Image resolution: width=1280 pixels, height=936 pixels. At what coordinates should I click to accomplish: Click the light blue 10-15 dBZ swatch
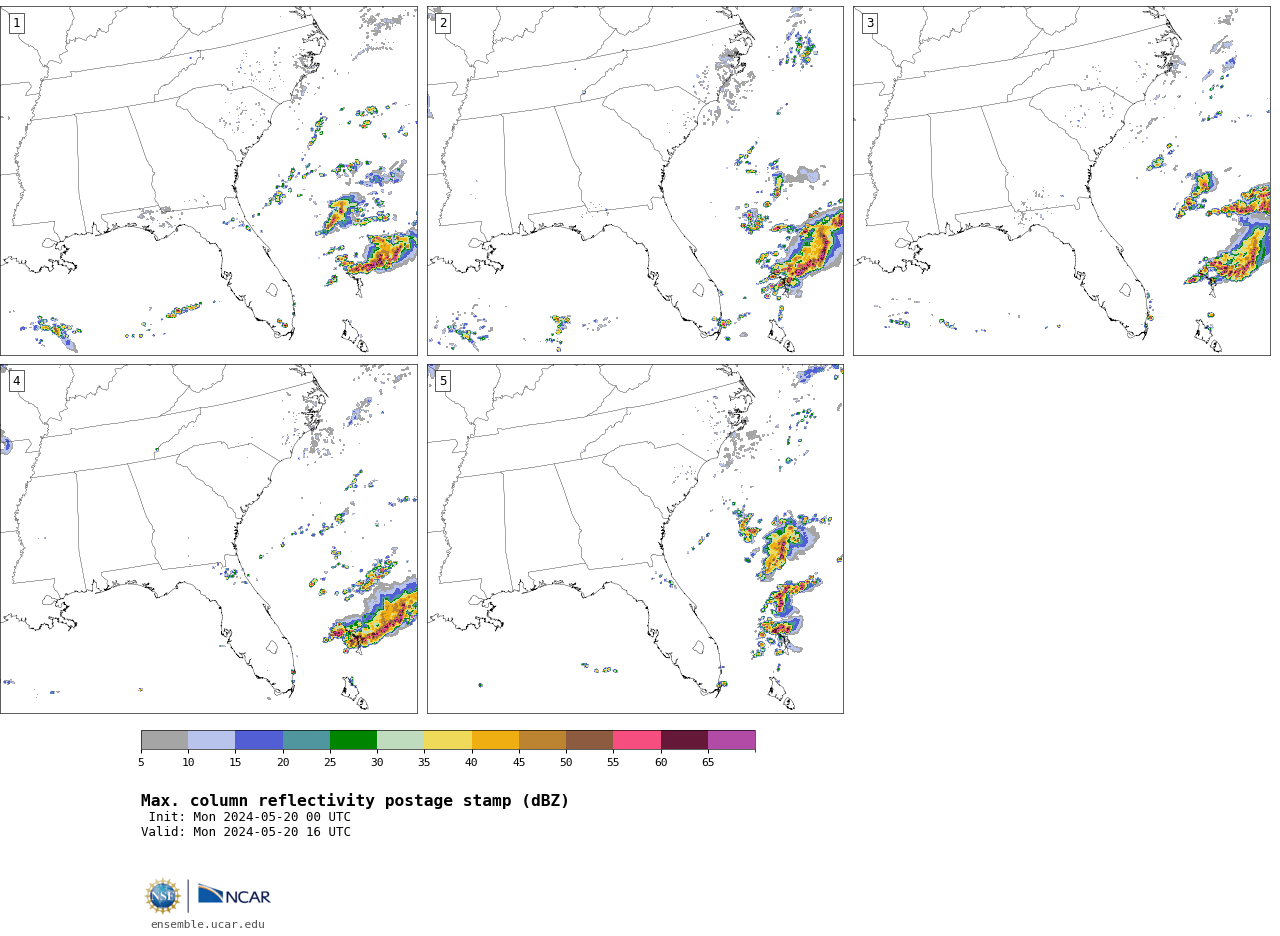211,740
